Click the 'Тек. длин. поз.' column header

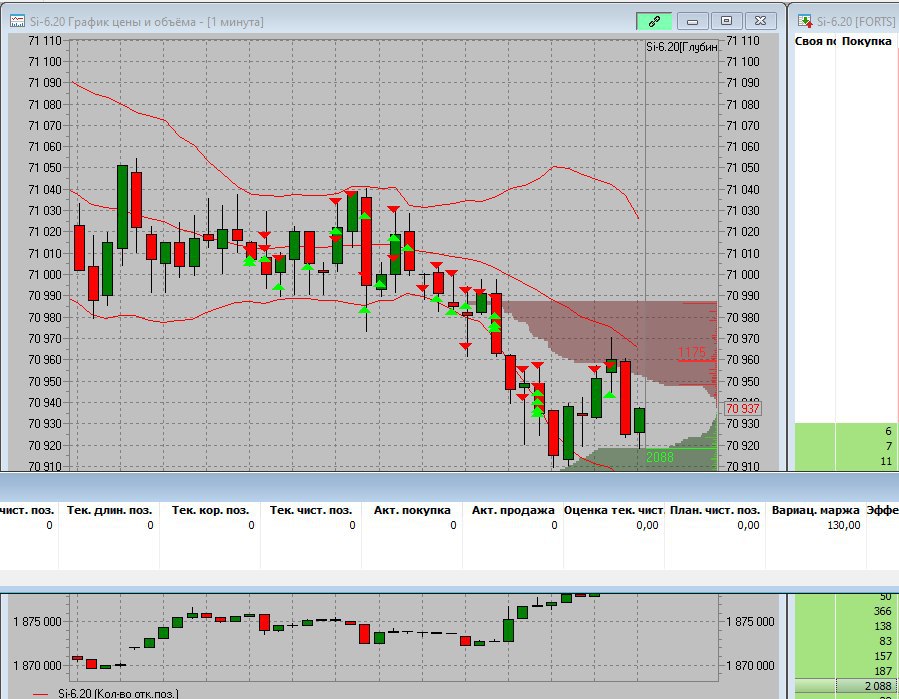110,510
